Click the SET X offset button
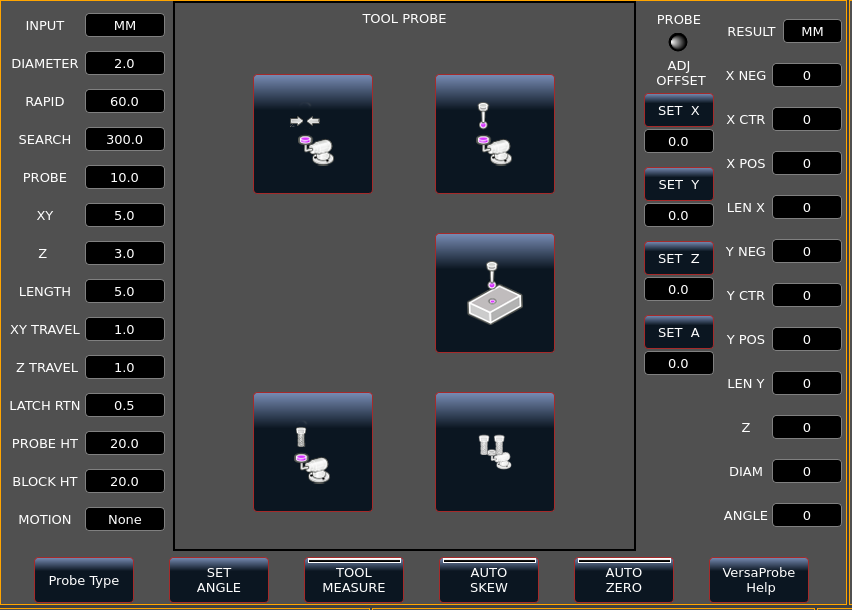Image resolution: width=852 pixels, height=610 pixels. [679, 111]
